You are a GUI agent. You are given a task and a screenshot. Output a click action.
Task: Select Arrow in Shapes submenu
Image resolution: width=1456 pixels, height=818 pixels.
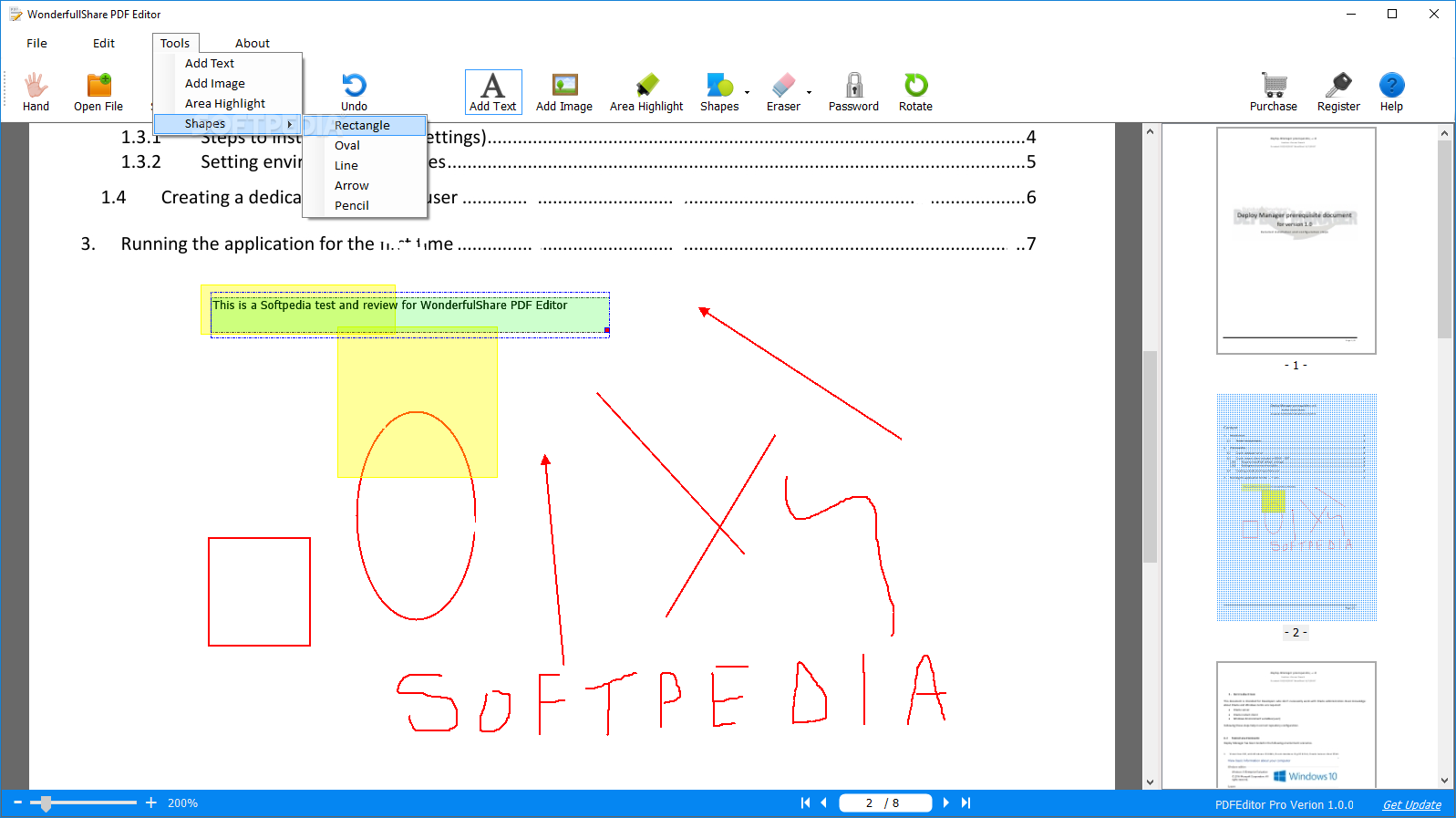click(x=365, y=185)
